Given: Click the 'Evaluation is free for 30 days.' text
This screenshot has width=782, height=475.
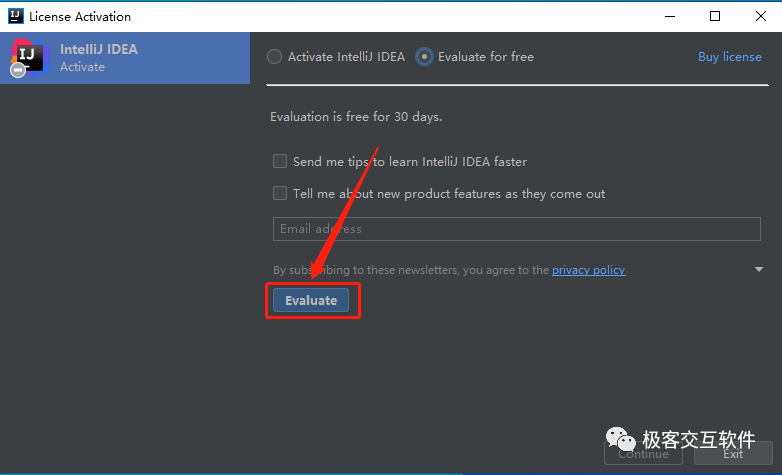Looking at the screenshot, I should point(356,117).
